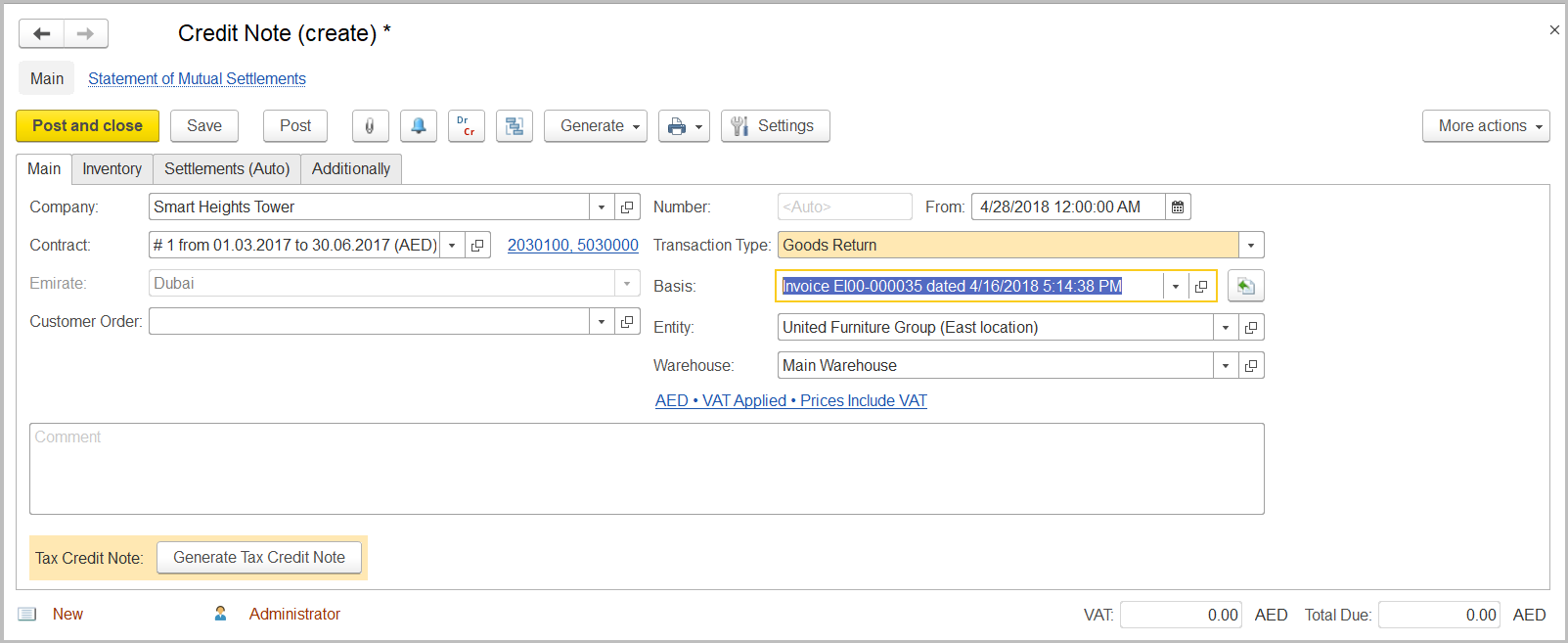
Task: Select the top Main navigation item
Action: click(47, 78)
